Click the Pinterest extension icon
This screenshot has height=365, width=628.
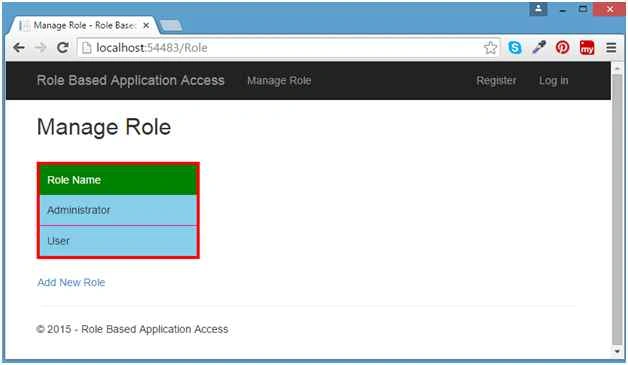(x=562, y=48)
